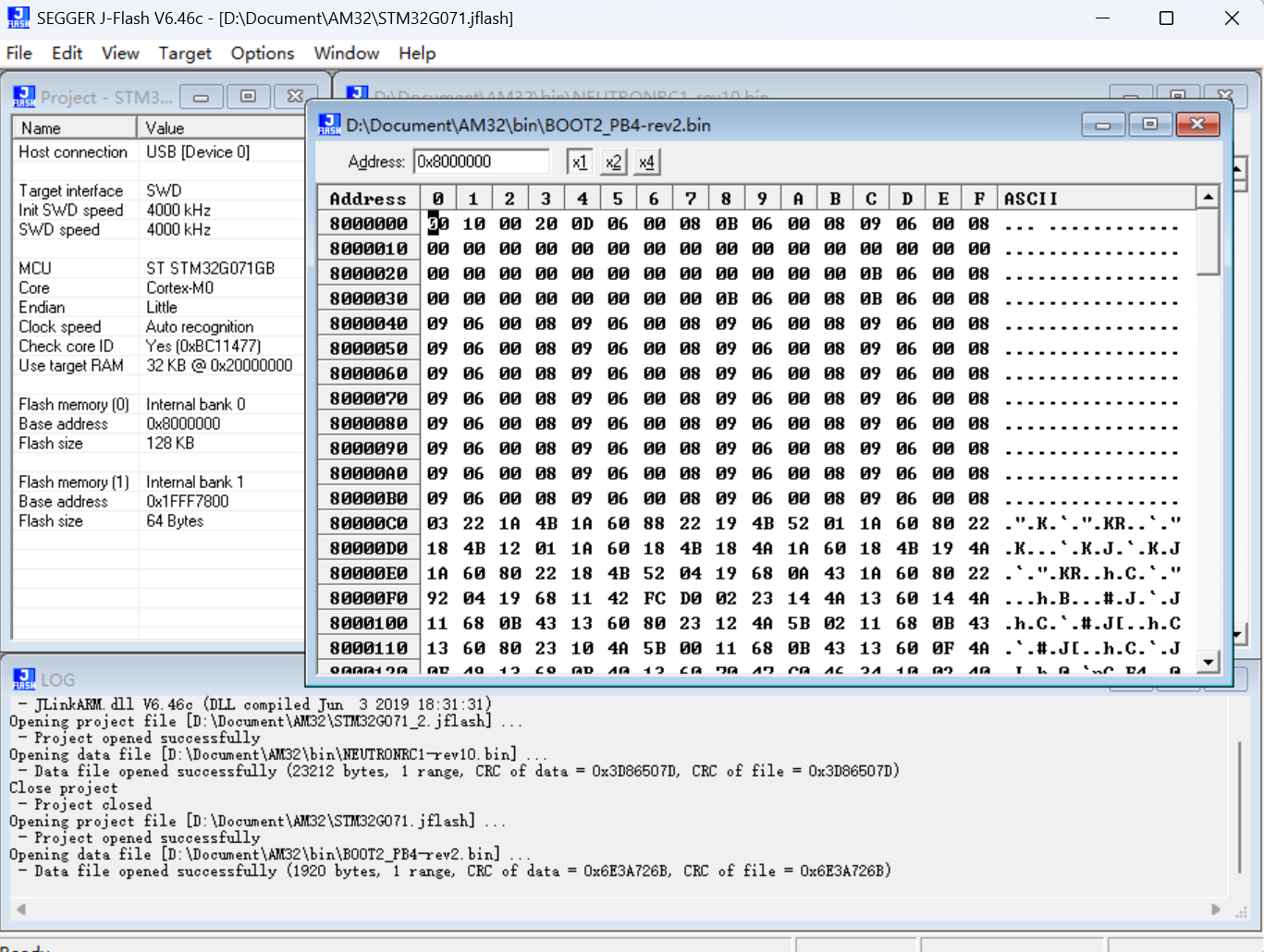Screen dimensions: 1264x952
Task: Open the Edit menu
Action: [x=67, y=54]
